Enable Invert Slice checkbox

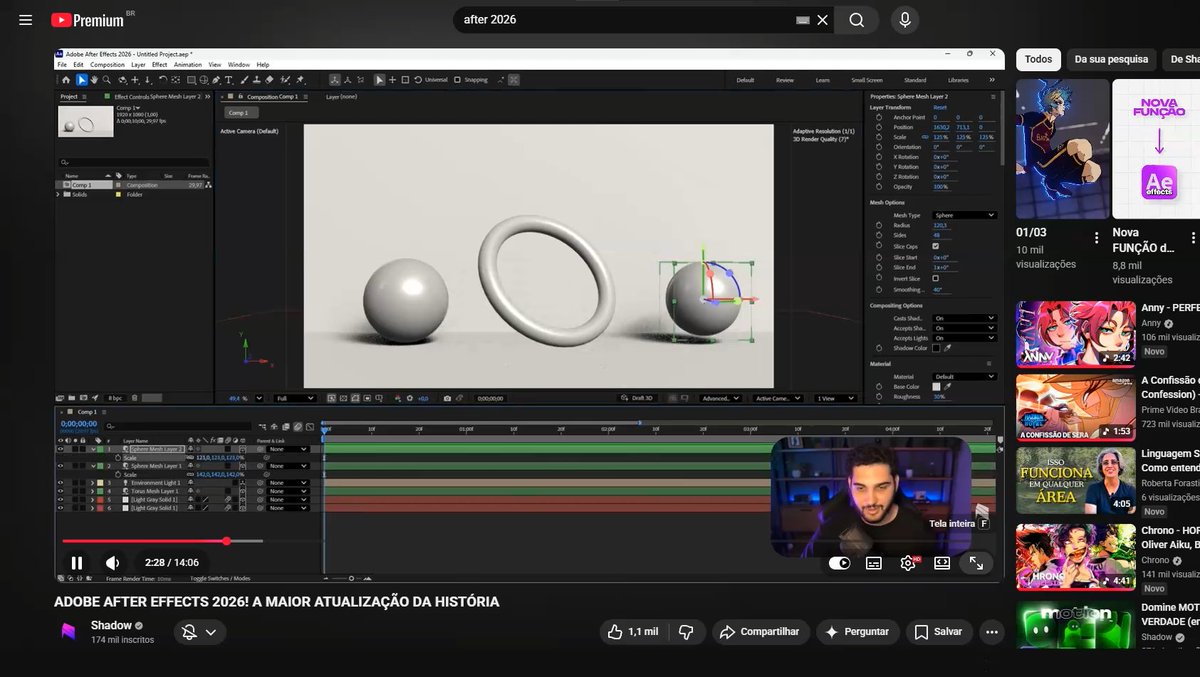point(935,278)
